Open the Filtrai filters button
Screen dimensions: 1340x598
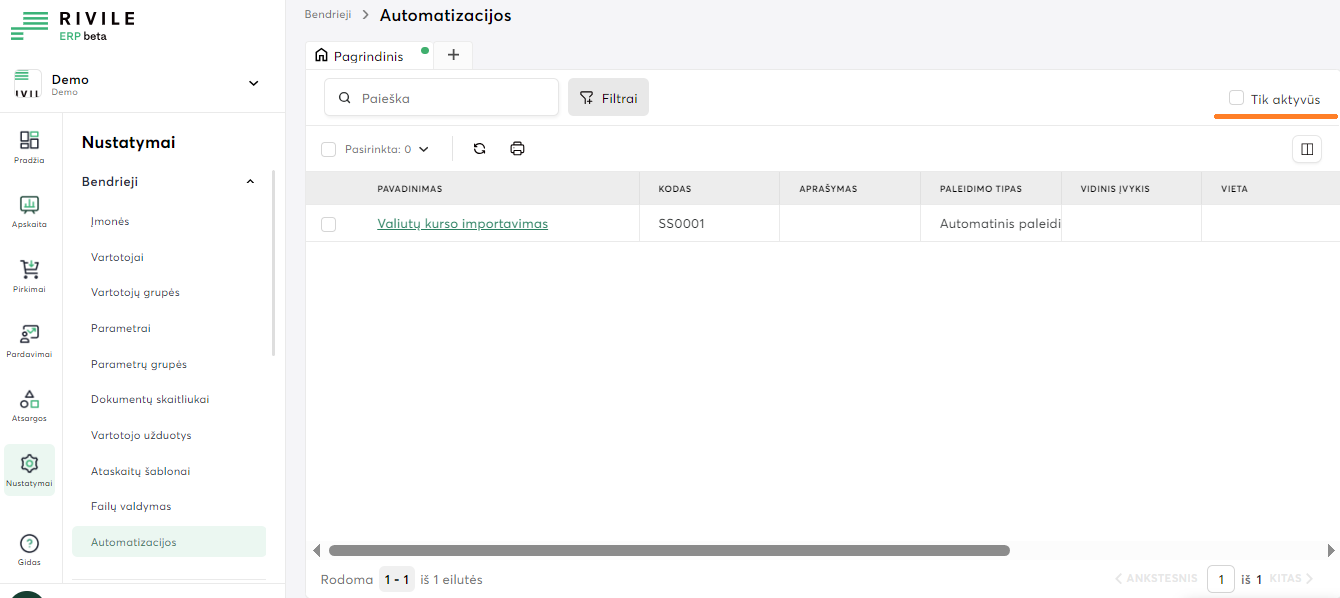tap(608, 98)
